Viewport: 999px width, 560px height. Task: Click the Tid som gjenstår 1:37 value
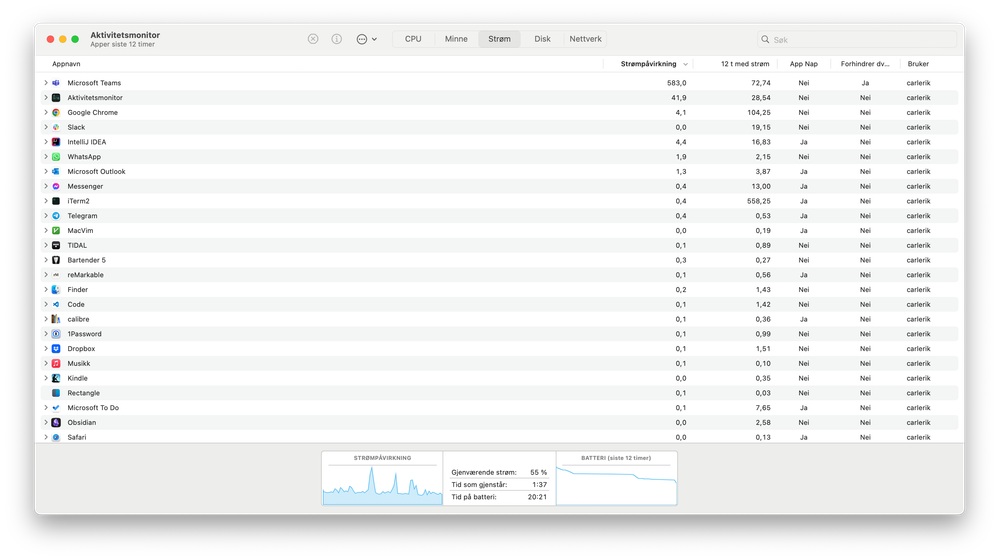[x=540, y=485]
